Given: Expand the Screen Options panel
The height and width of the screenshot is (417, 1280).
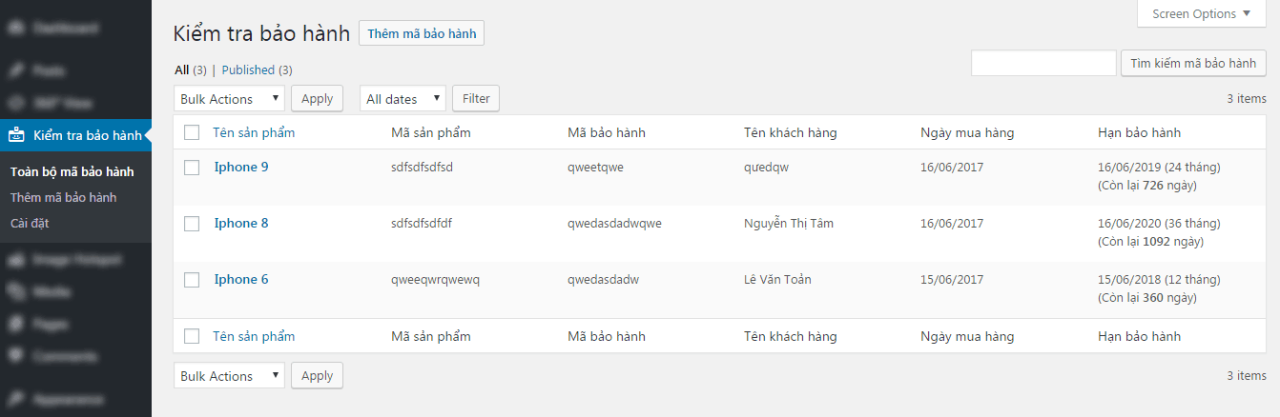Looking at the screenshot, I should click(1200, 14).
